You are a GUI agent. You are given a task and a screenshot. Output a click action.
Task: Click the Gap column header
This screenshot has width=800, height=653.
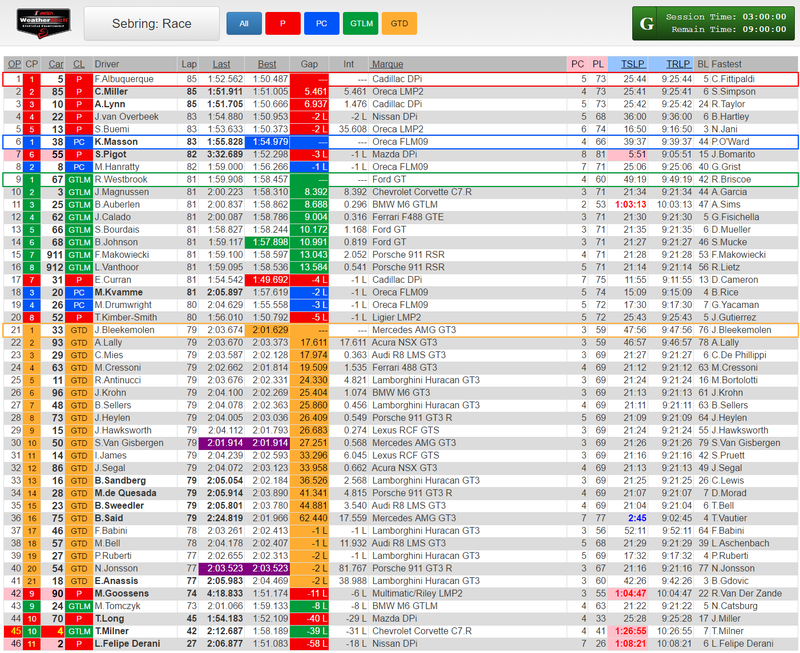click(x=309, y=64)
